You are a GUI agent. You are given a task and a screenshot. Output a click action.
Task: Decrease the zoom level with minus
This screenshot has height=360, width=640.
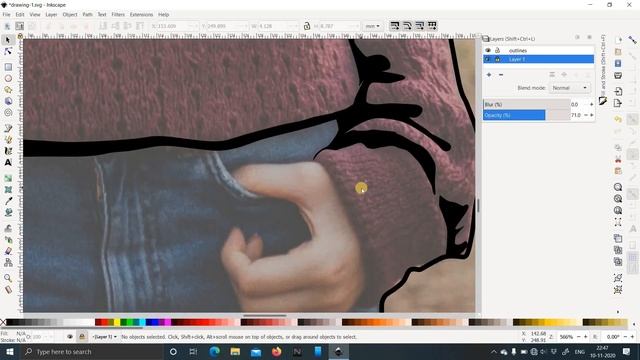[578, 337]
